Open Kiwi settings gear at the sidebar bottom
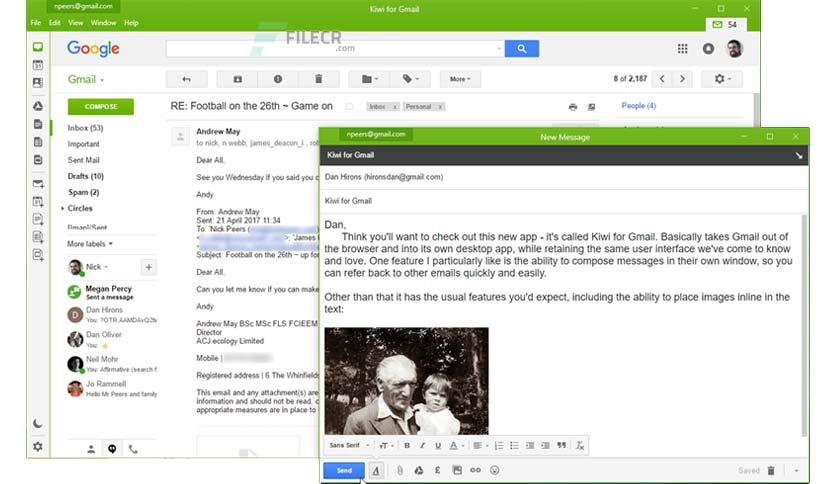This screenshot has height=484, width=836. point(38,447)
